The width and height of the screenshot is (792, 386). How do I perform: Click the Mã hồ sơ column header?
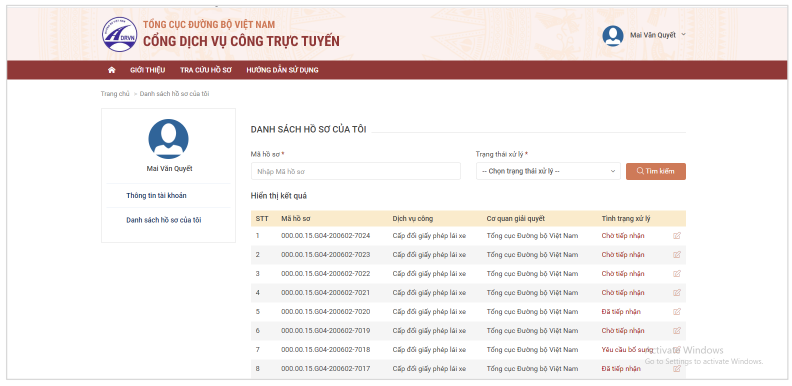click(x=295, y=219)
